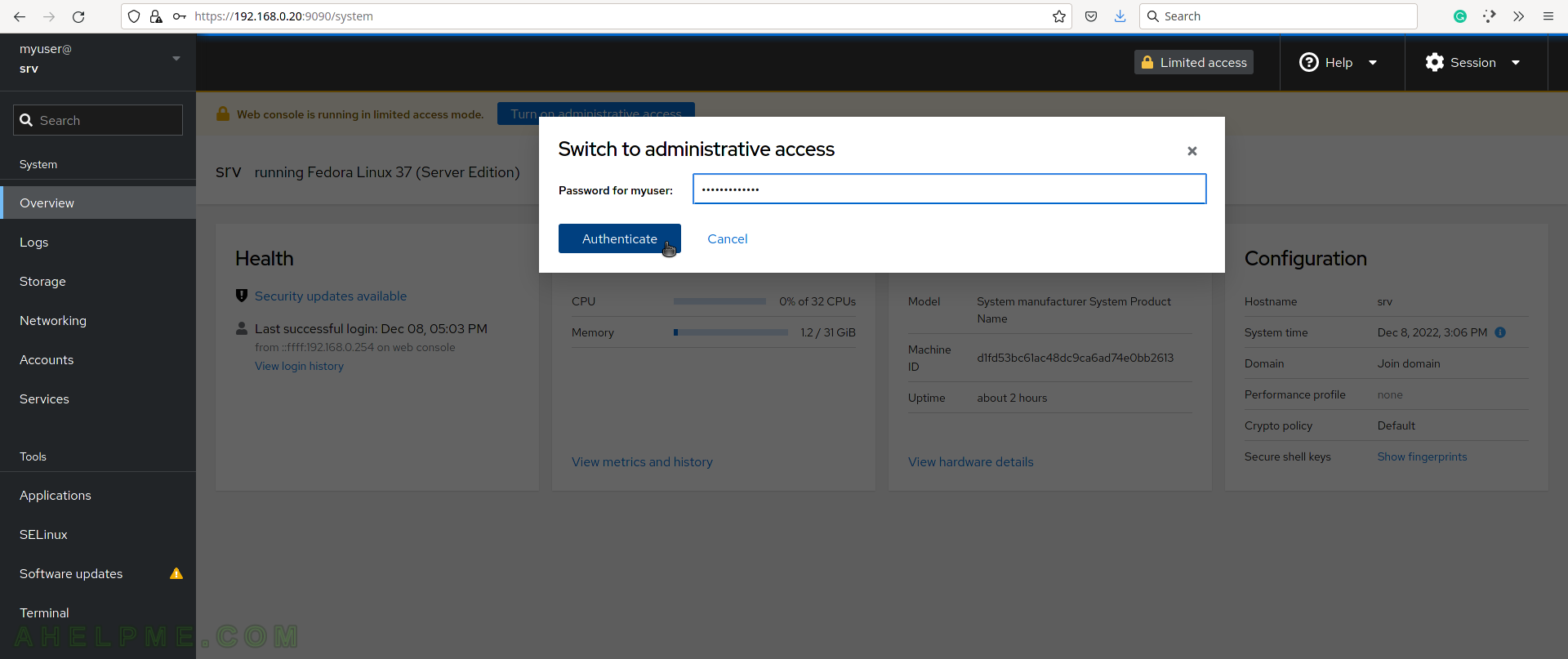Click the extension icon next to Grammarly

[x=1490, y=16]
